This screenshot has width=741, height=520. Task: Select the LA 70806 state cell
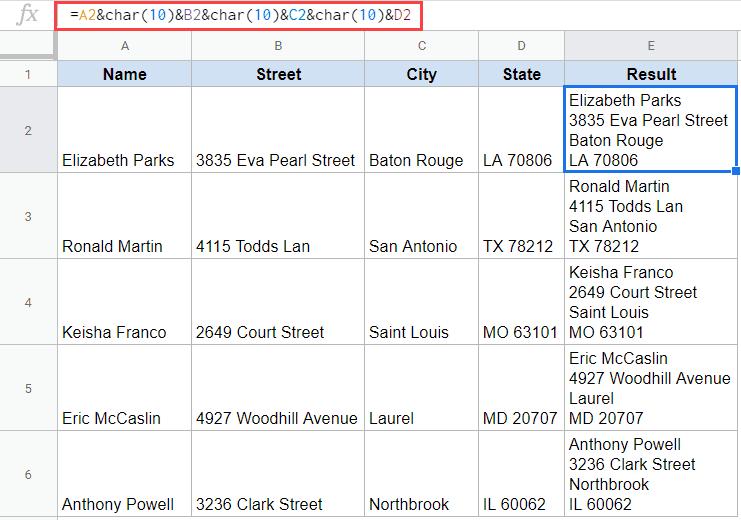[521, 130]
